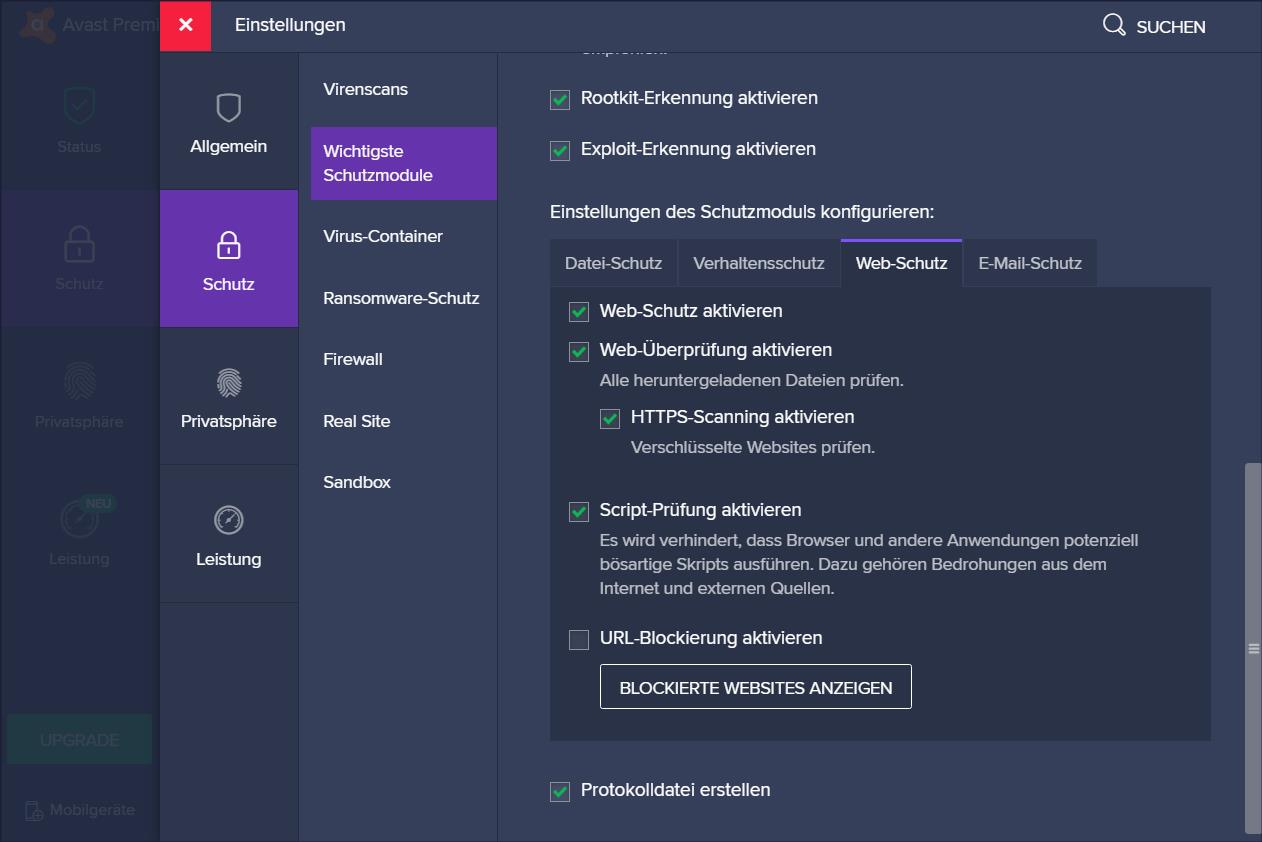1262x842 pixels.
Task: Click 'Alle heruntergeladenen Dateien prüfen.' text
Action: (x=752, y=380)
